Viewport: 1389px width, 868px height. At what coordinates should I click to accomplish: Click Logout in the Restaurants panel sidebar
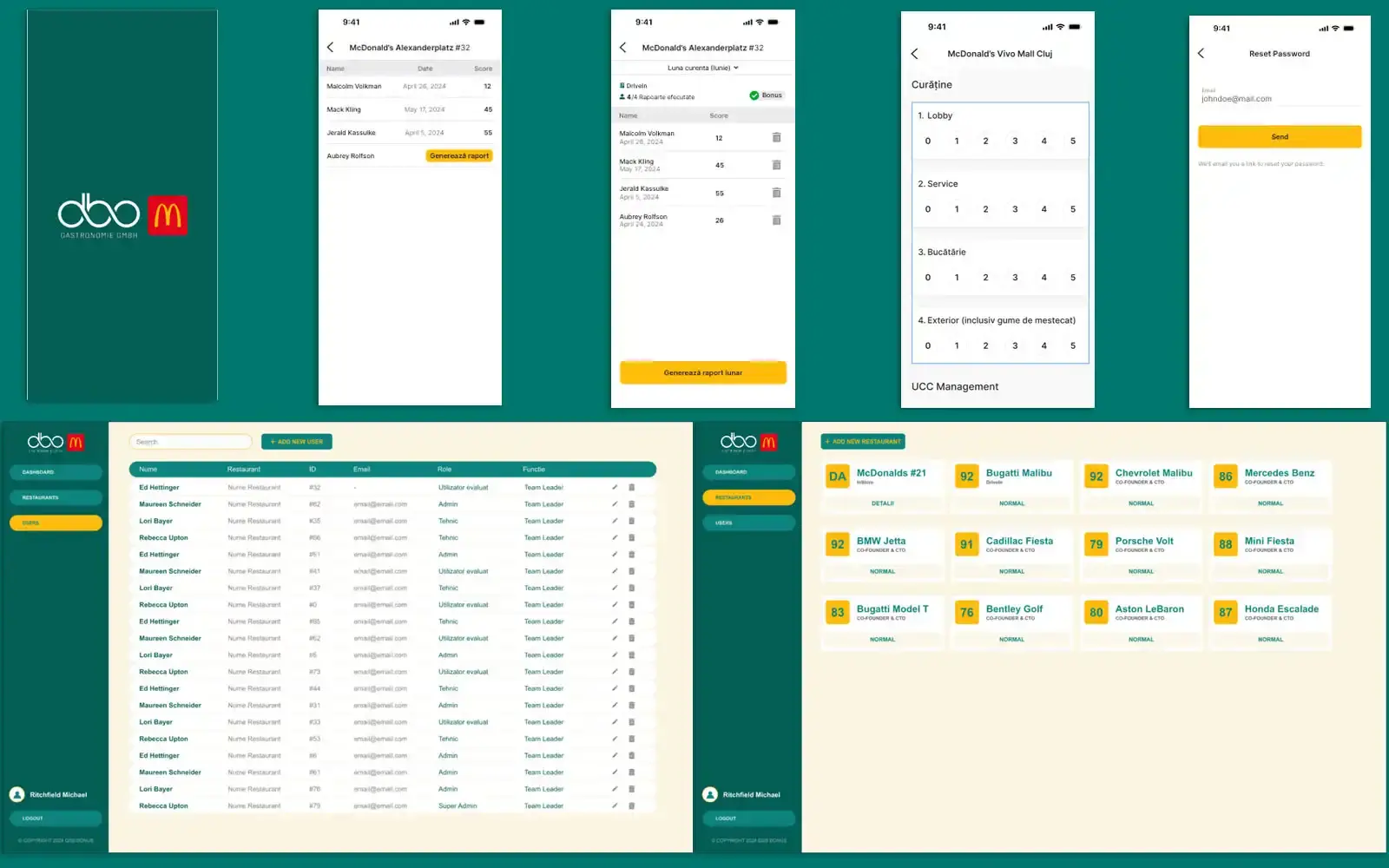tap(749, 818)
